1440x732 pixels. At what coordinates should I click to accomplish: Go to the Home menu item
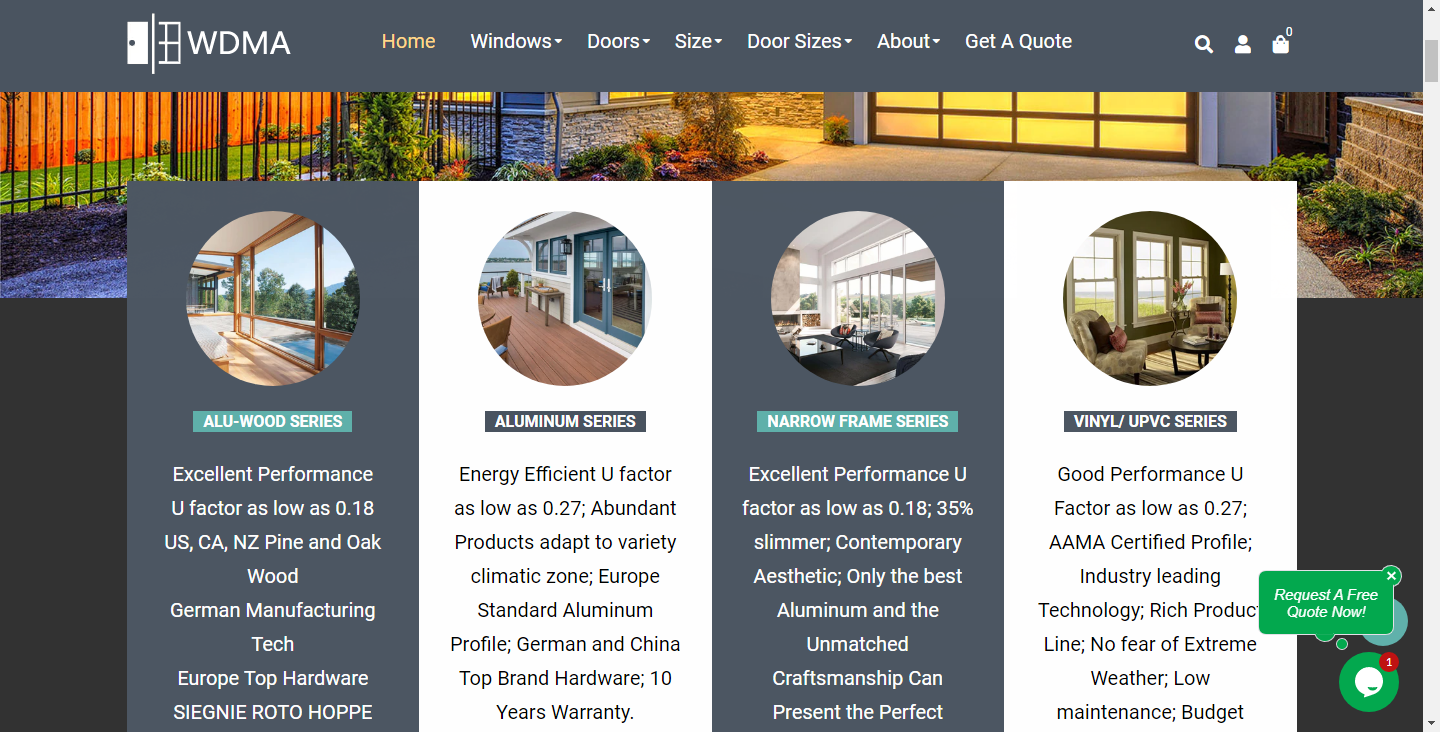coord(409,41)
